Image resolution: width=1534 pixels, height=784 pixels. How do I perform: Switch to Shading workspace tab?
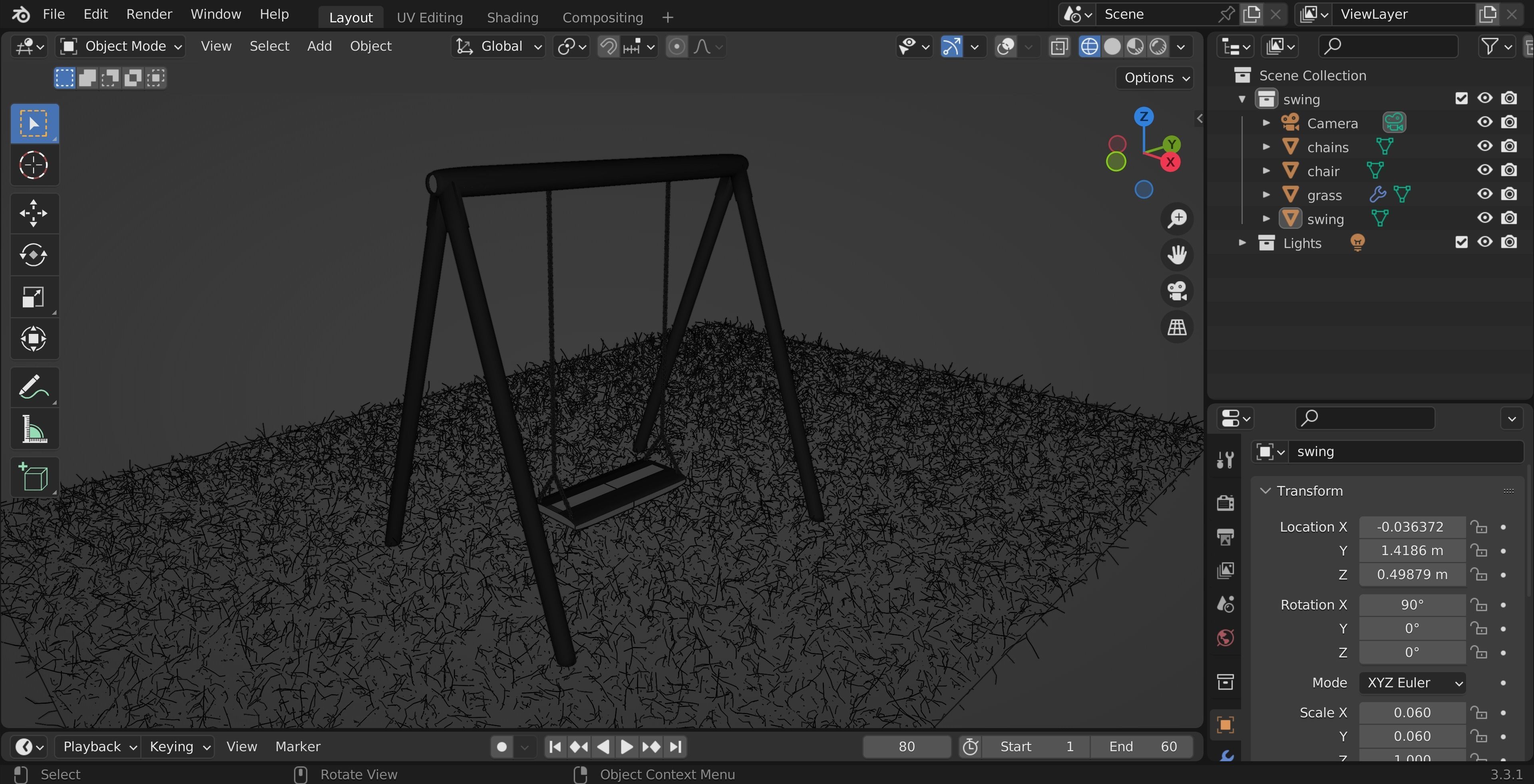[x=512, y=17]
